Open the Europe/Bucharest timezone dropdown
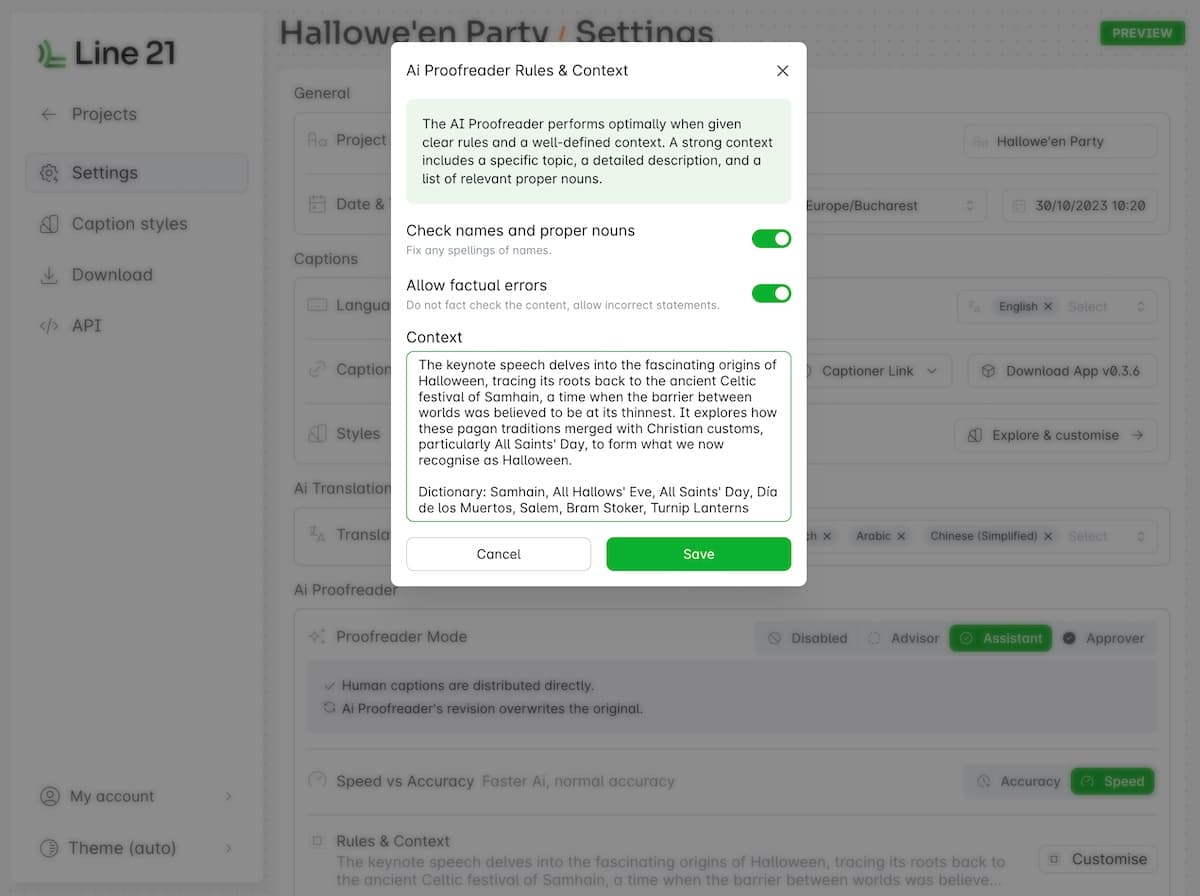This screenshot has height=896, width=1200. pyautogui.click(x=889, y=206)
